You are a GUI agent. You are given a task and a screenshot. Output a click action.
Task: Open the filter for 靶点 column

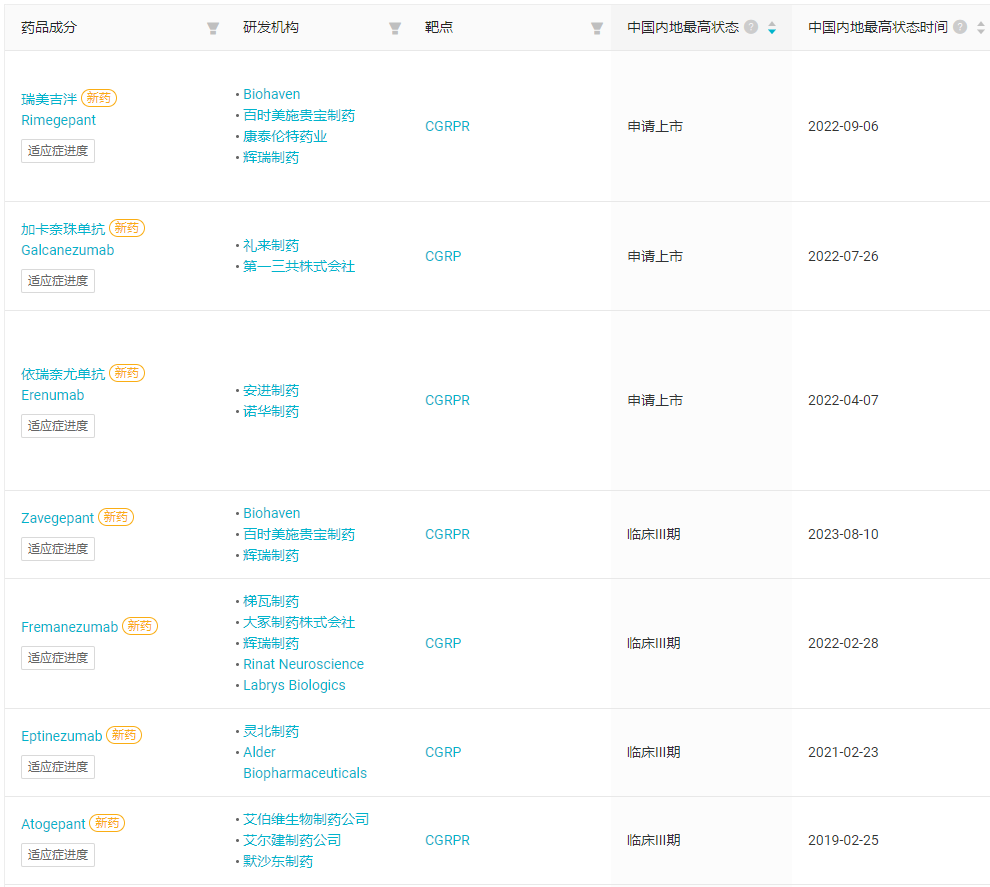(597, 28)
